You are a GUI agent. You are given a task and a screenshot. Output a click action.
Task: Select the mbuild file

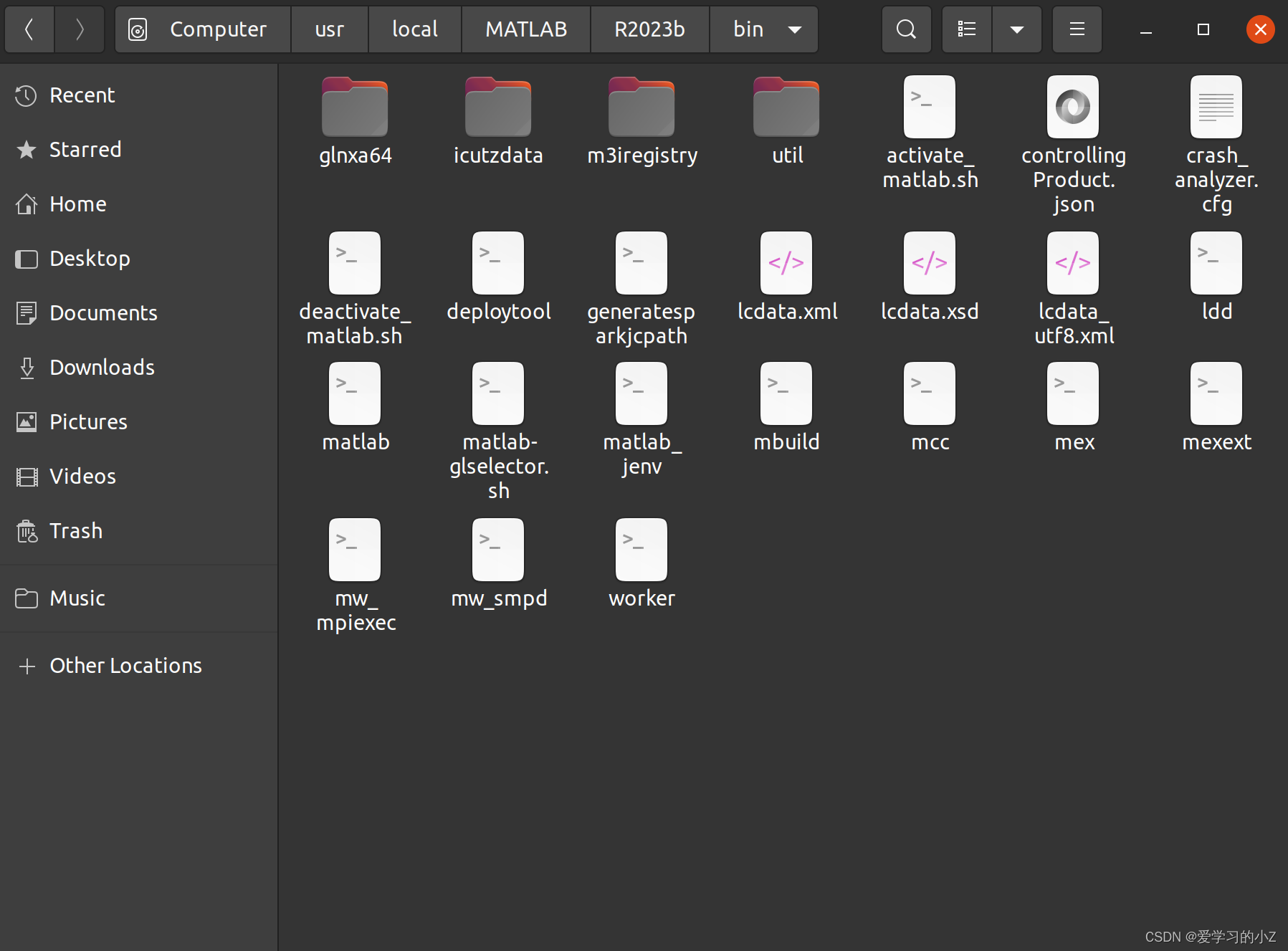(x=786, y=407)
